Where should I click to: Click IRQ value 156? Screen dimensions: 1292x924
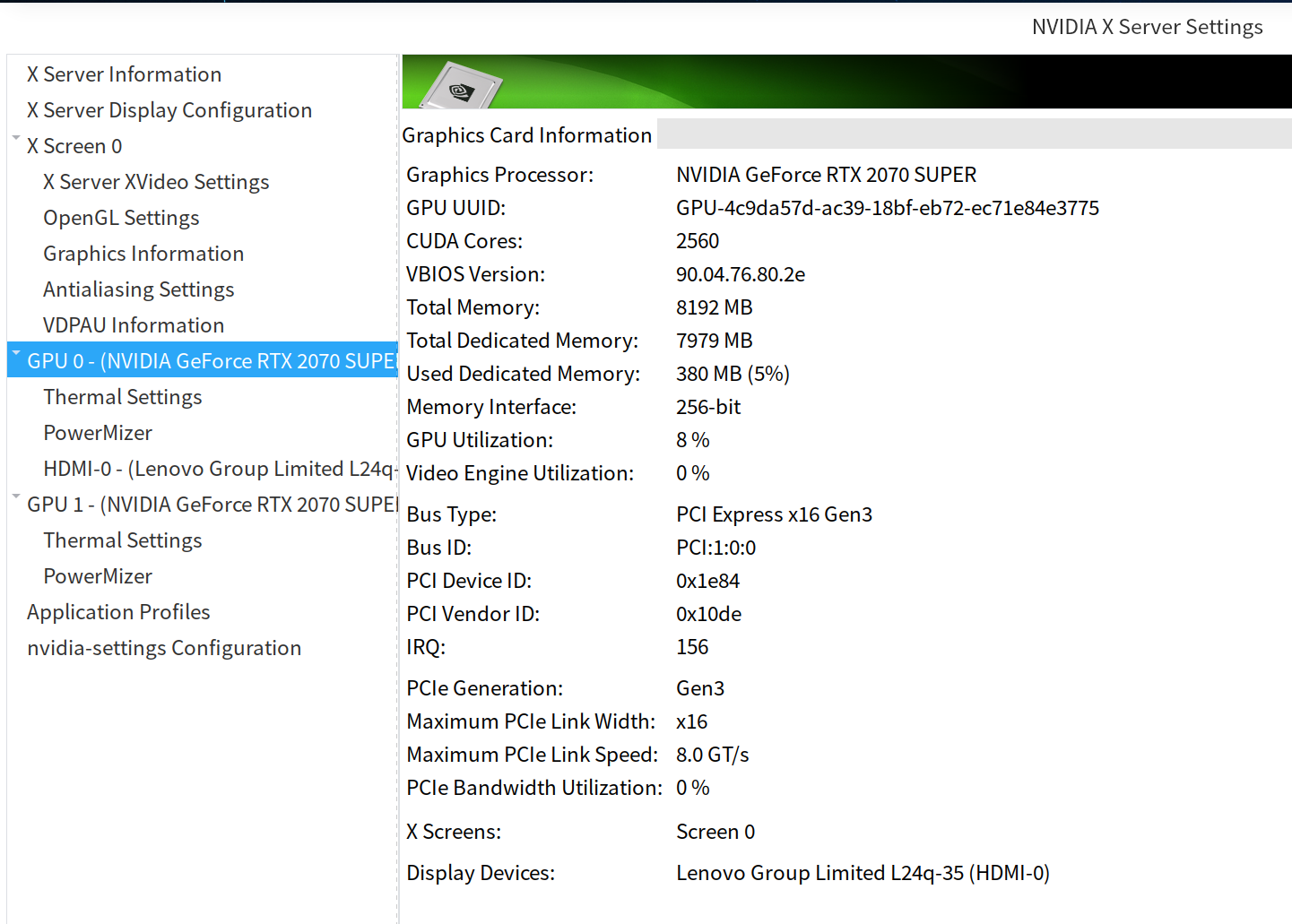pyautogui.click(x=692, y=647)
